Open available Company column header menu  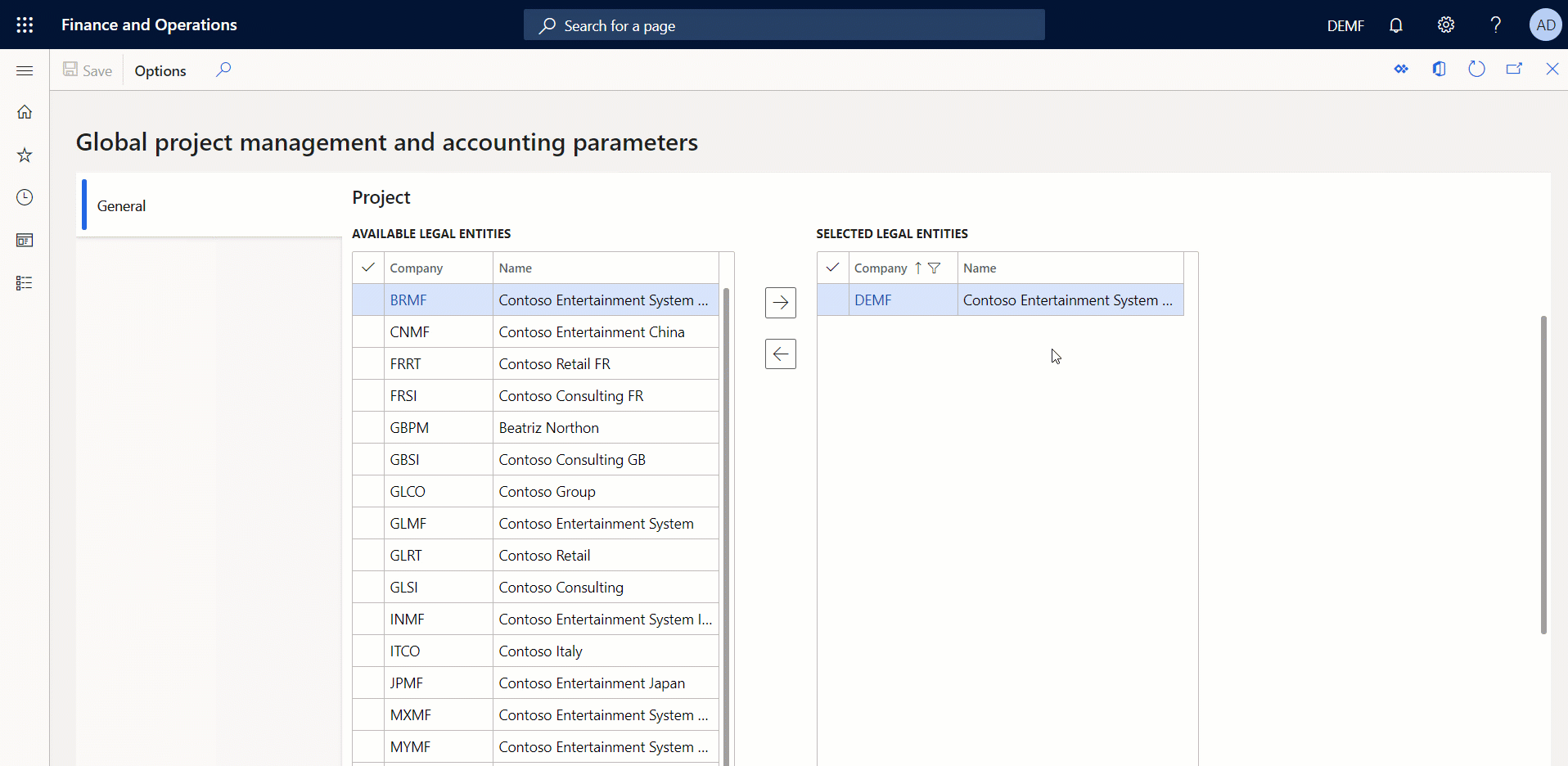[439, 268]
